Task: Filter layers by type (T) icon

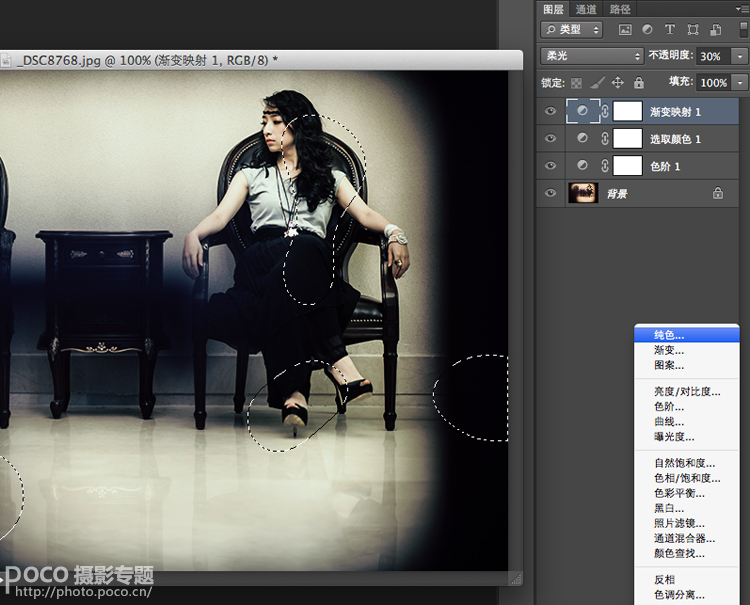Action: (x=670, y=30)
